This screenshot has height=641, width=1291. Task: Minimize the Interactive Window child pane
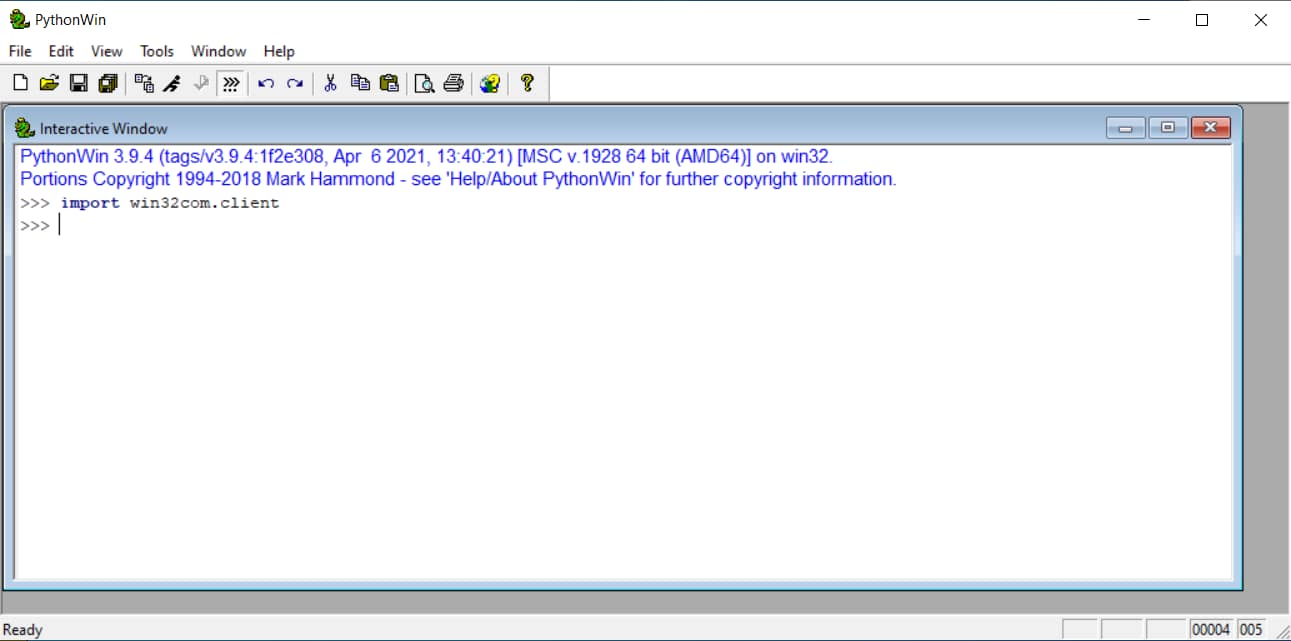pyautogui.click(x=1126, y=128)
